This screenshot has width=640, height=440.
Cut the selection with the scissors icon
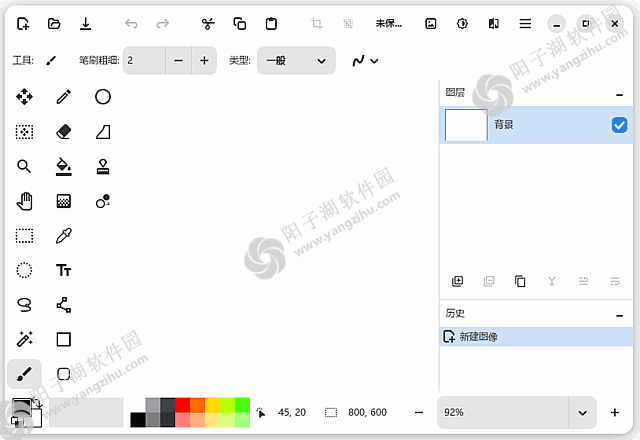tap(208, 24)
